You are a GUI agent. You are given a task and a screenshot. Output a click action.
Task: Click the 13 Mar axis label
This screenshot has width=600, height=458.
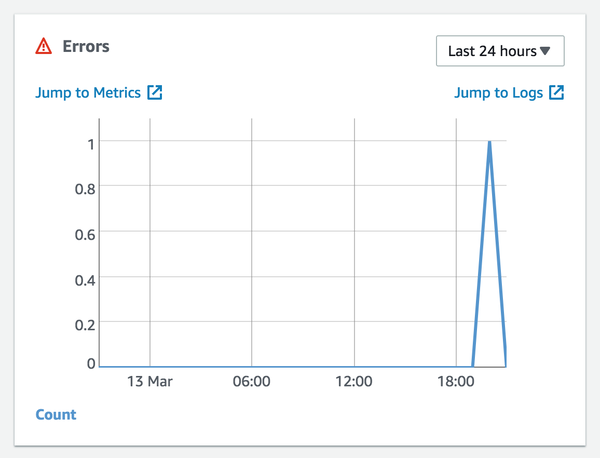point(150,381)
